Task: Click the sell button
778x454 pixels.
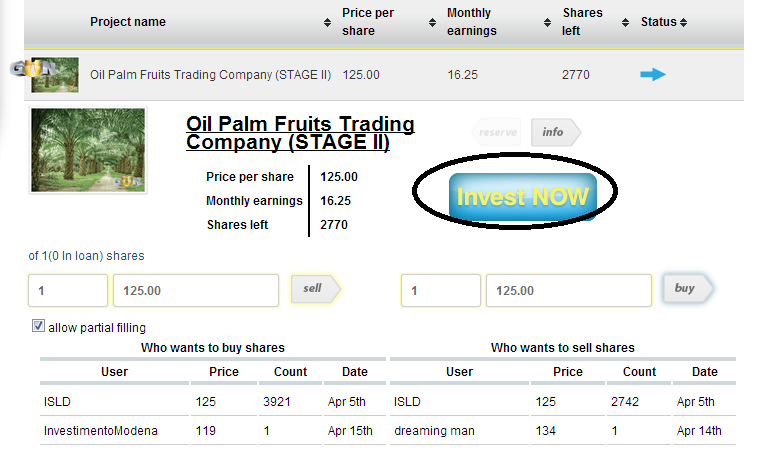Action: (313, 289)
